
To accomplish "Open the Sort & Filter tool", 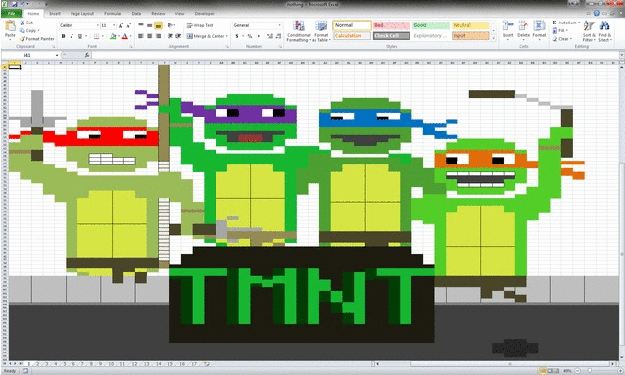I will pos(589,31).
